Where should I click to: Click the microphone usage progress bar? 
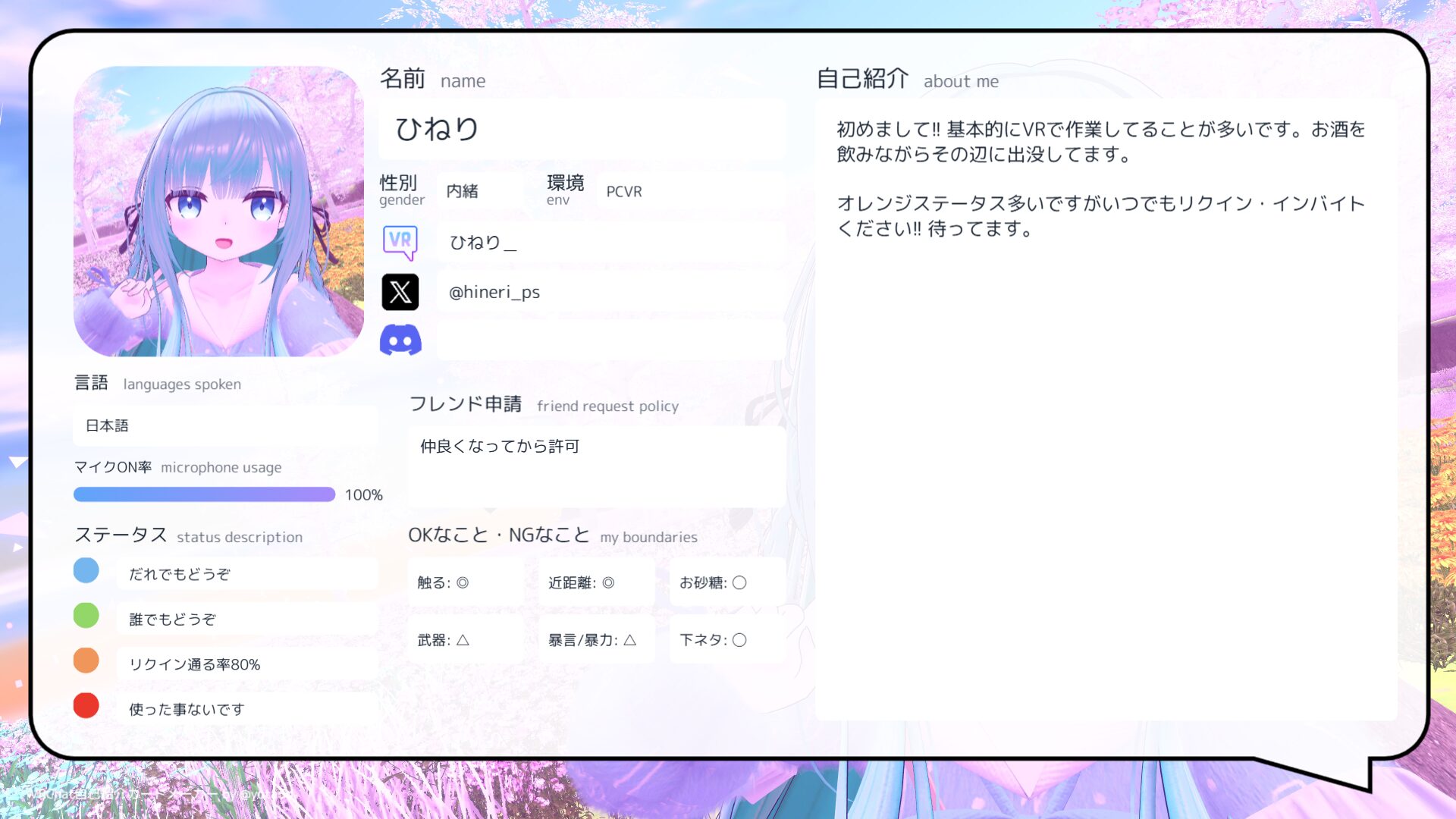tap(204, 494)
